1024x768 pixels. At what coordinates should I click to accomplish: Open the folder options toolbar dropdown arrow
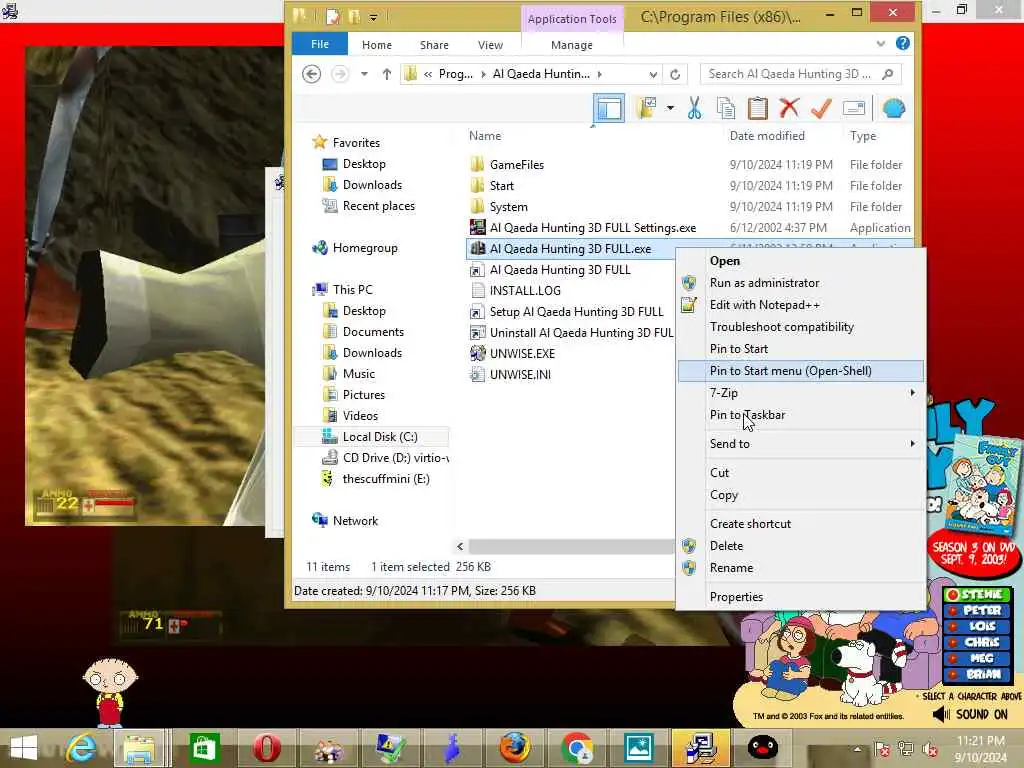pyautogui.click(x=670, y=108)
